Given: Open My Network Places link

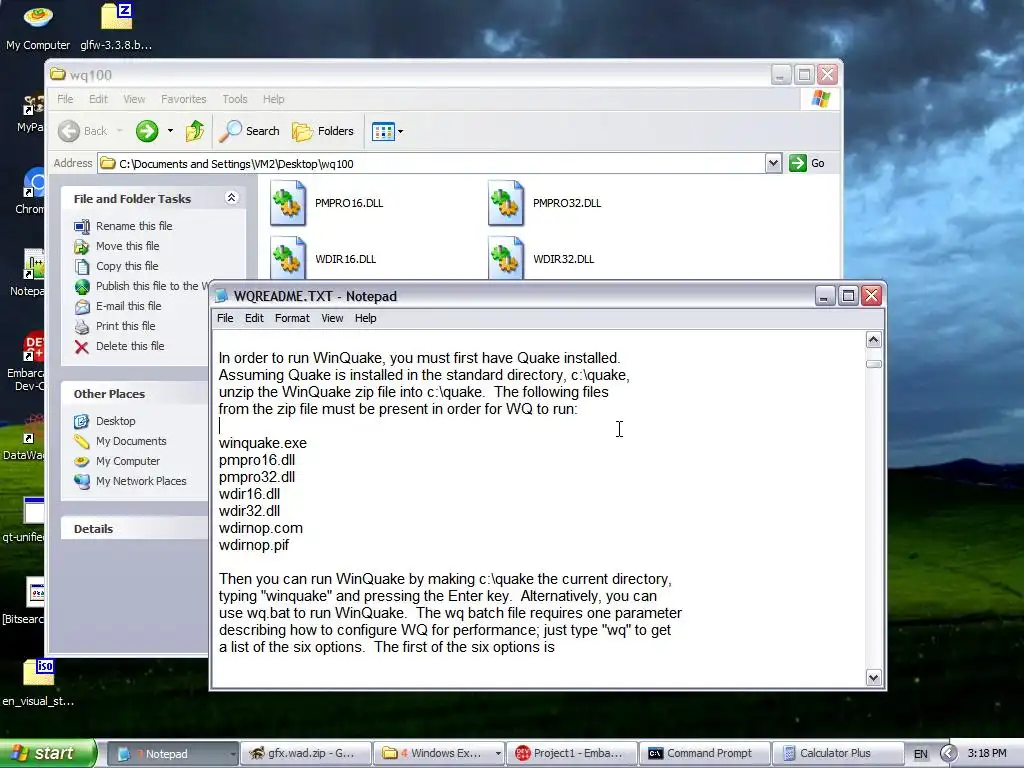Looking at the screenshot, I should (141, 481).
